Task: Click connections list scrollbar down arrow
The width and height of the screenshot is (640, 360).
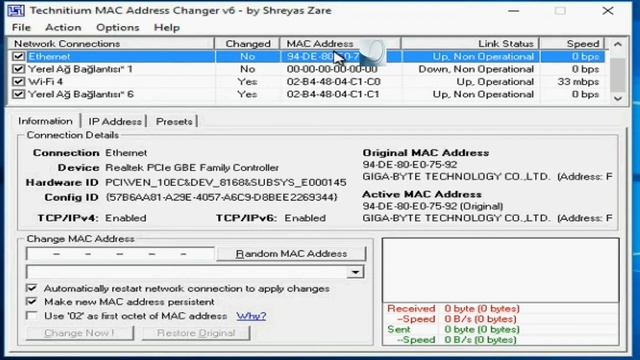Action: pos(618,98)
